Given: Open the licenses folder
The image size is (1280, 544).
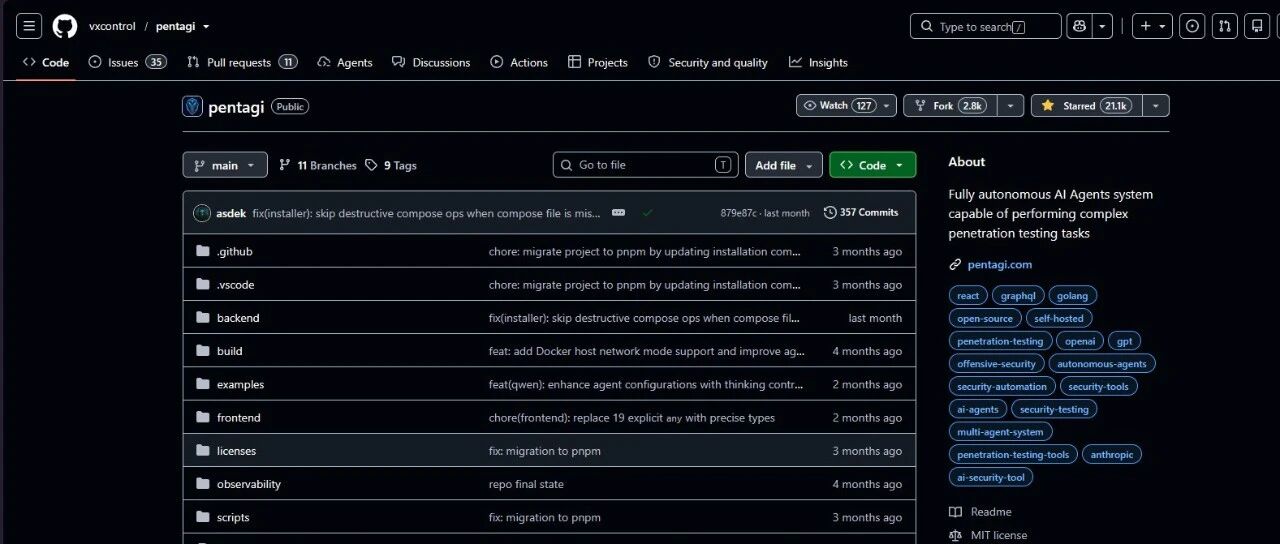Looking at the screenshot, I should 236,451.
